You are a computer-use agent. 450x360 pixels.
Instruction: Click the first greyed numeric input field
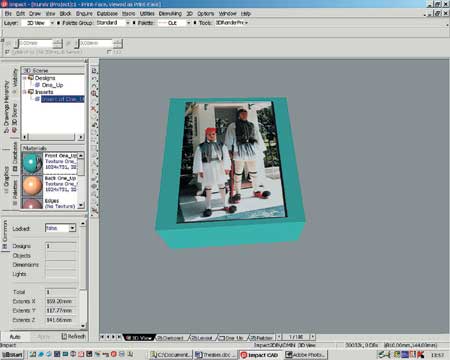click(x=35, y=43)
